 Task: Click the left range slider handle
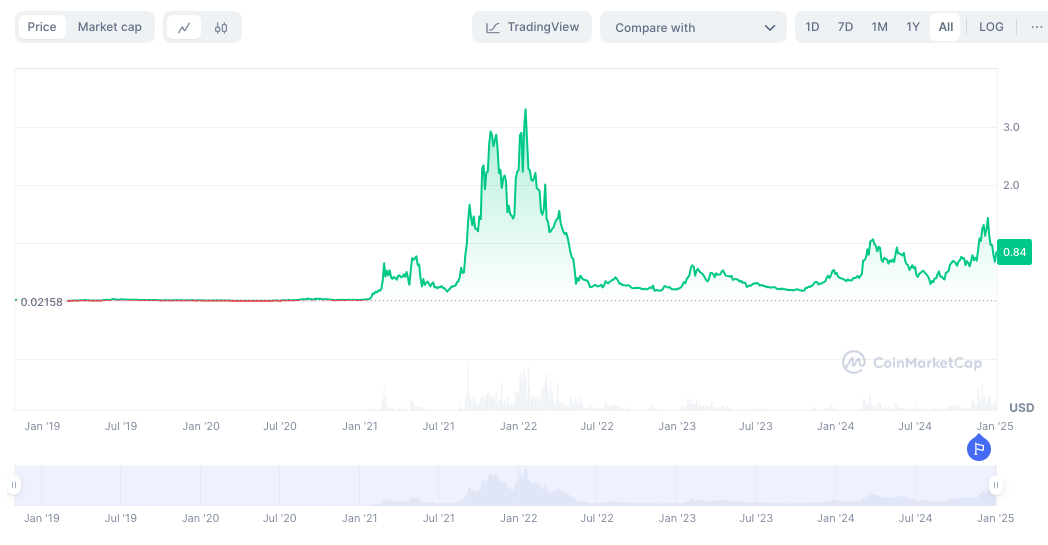click(x=14, y=485)
